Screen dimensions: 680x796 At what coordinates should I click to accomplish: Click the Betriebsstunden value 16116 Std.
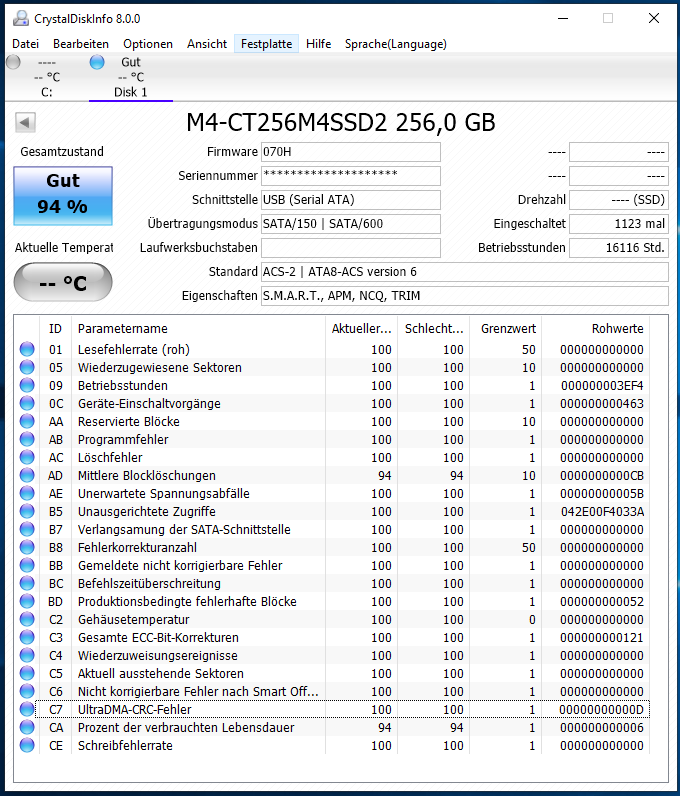(619, 248)
